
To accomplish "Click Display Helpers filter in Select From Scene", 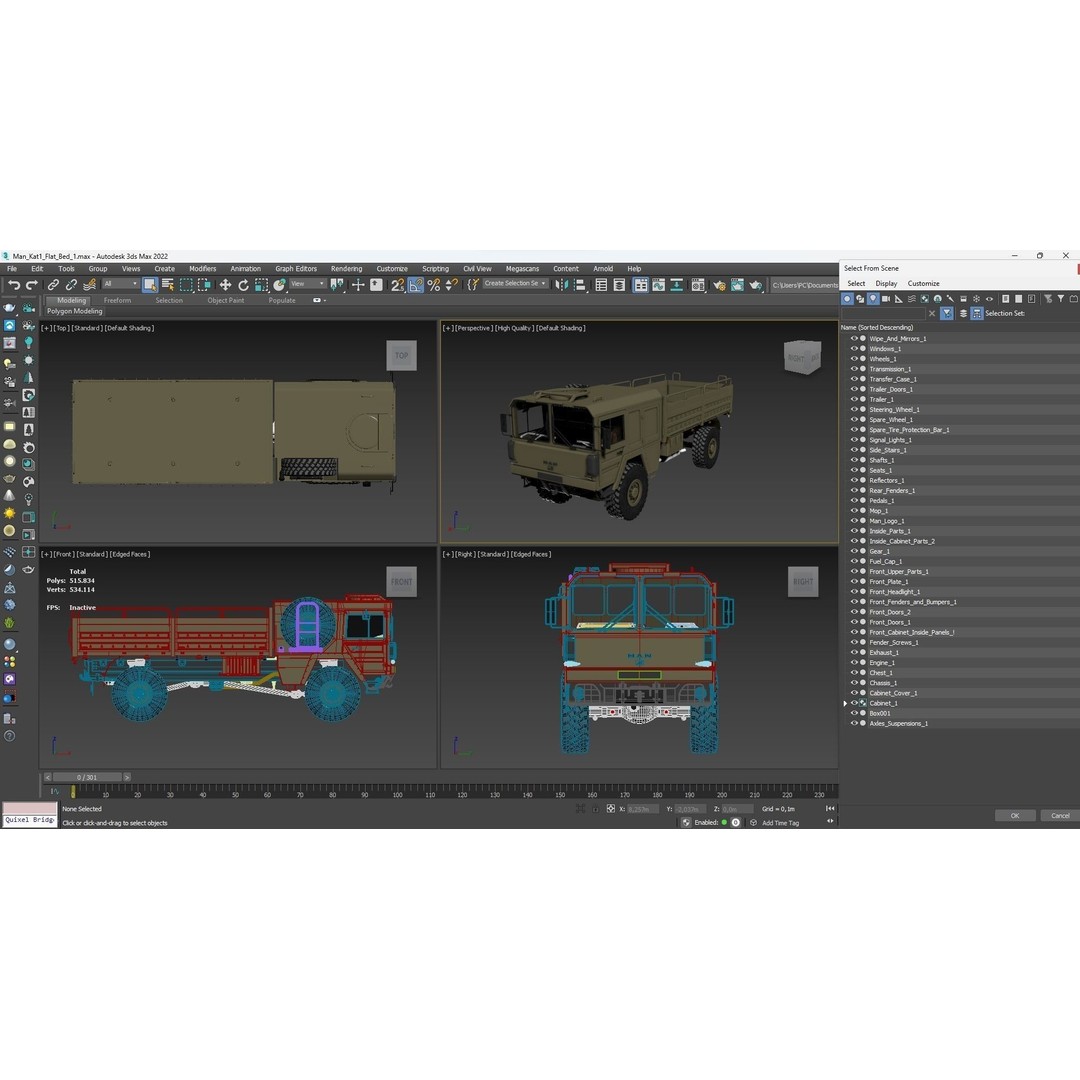I will tap(899, 299).
